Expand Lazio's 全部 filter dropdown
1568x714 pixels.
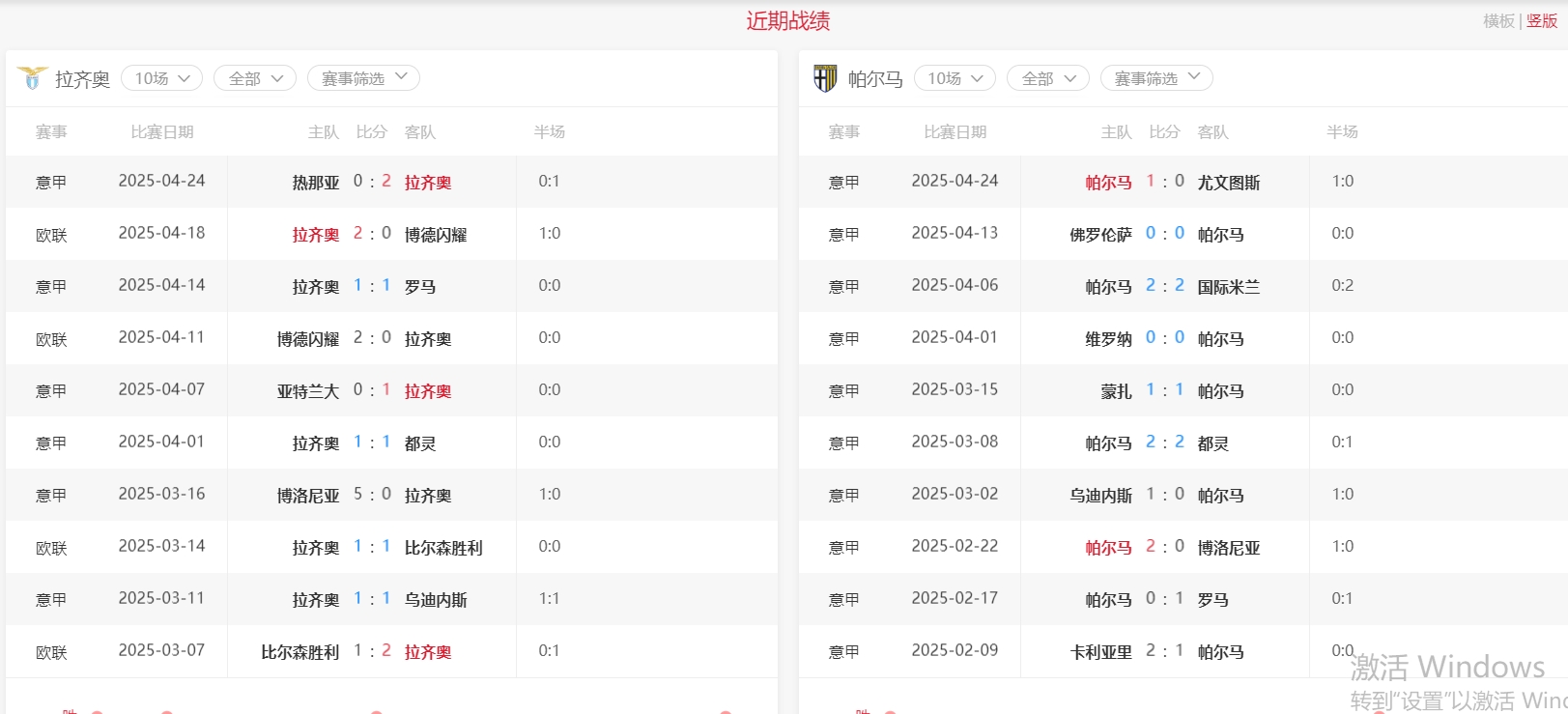[x=255, y=78]
